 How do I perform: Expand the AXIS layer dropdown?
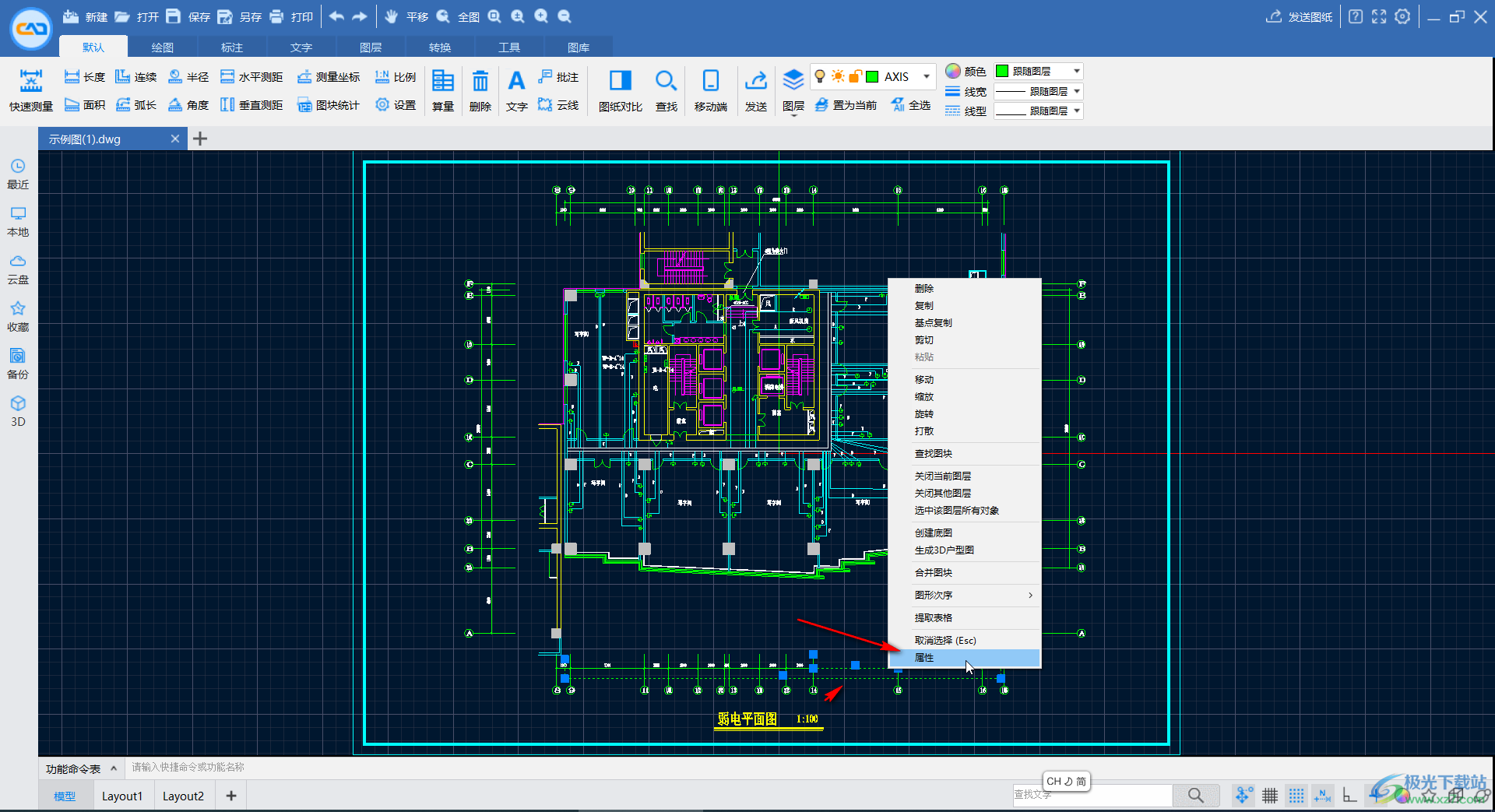pyautogui.click(x=927, y=76)
